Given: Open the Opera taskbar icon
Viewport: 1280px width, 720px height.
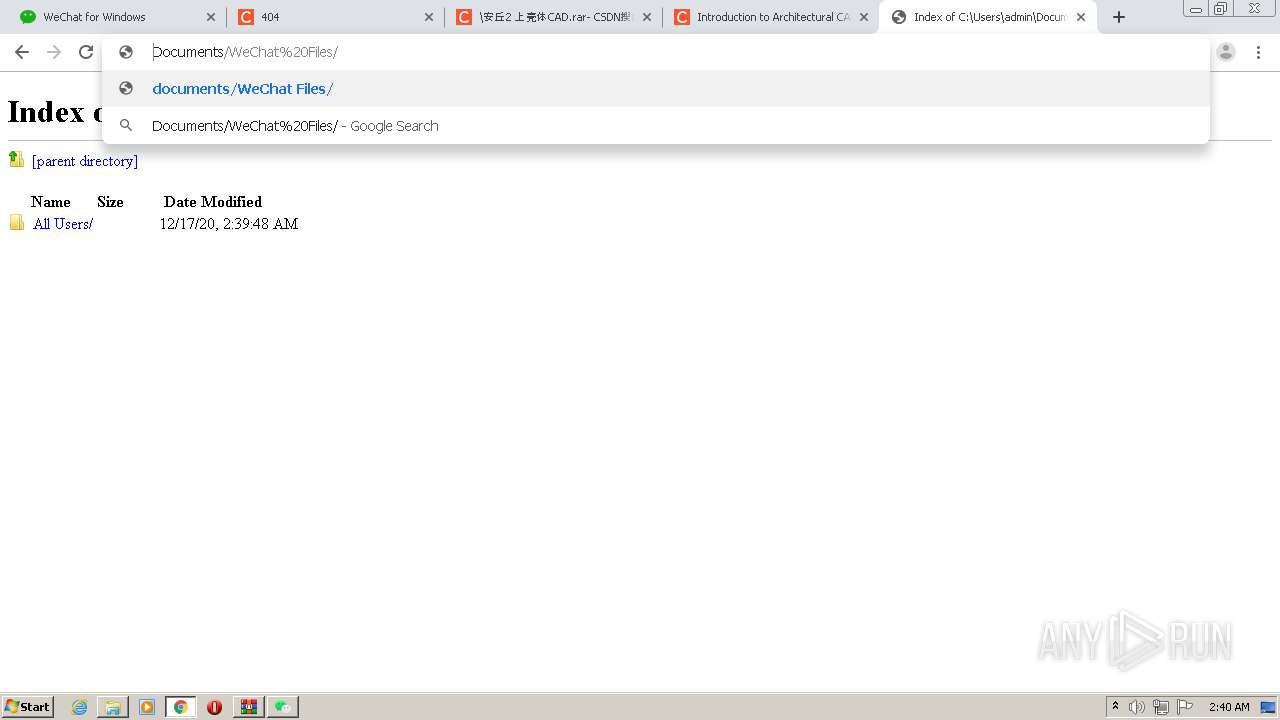Looking at the screenshot, I should click(214, 707).
